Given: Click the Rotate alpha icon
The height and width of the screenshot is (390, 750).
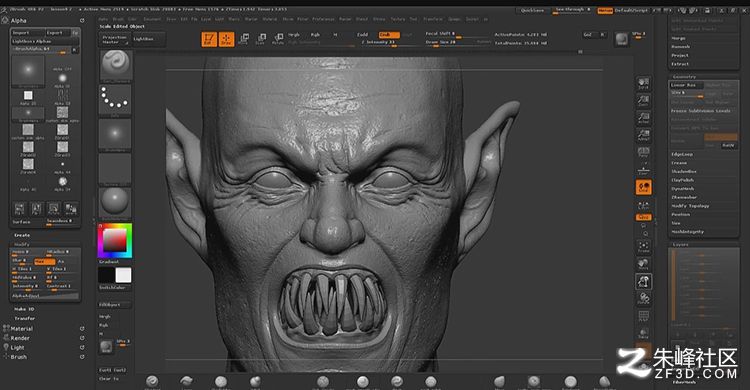Looking at the screenshot, I should click(x=54, y=209).
